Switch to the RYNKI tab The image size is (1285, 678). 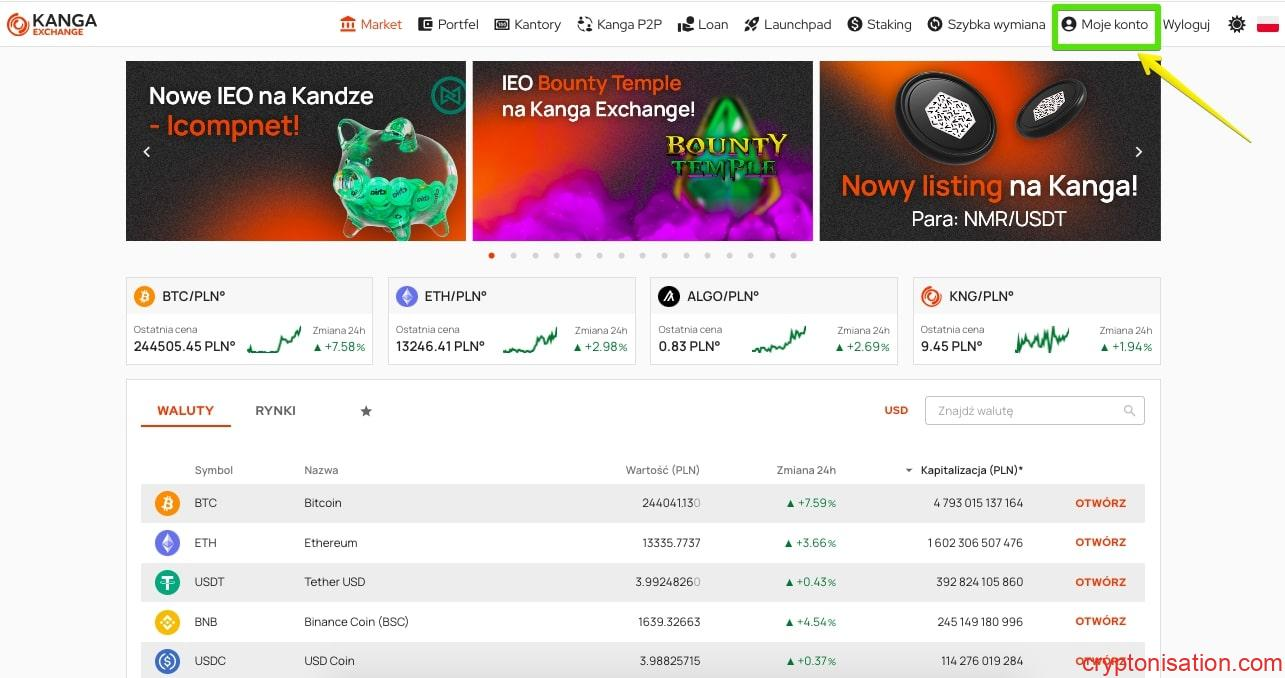pos(275,411)
